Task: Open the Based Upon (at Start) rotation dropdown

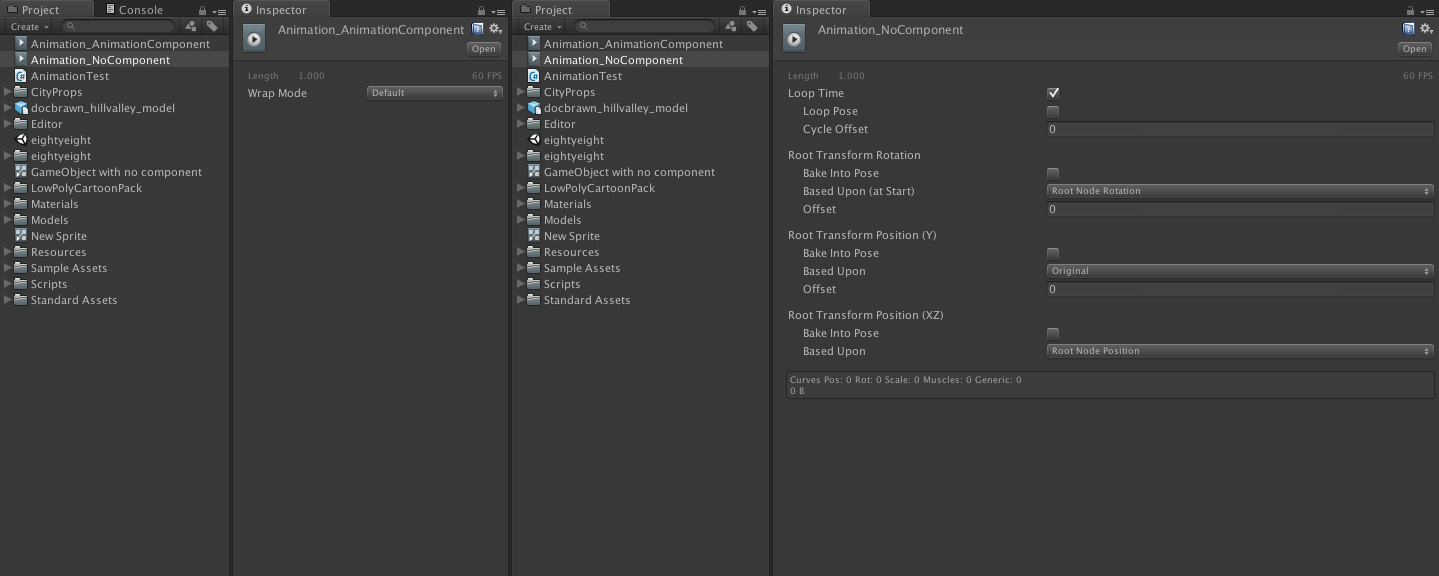Action: pos(1240,191)
